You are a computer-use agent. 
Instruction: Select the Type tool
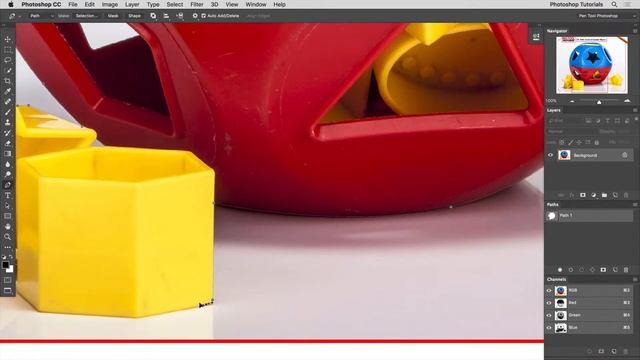[7, 195]
